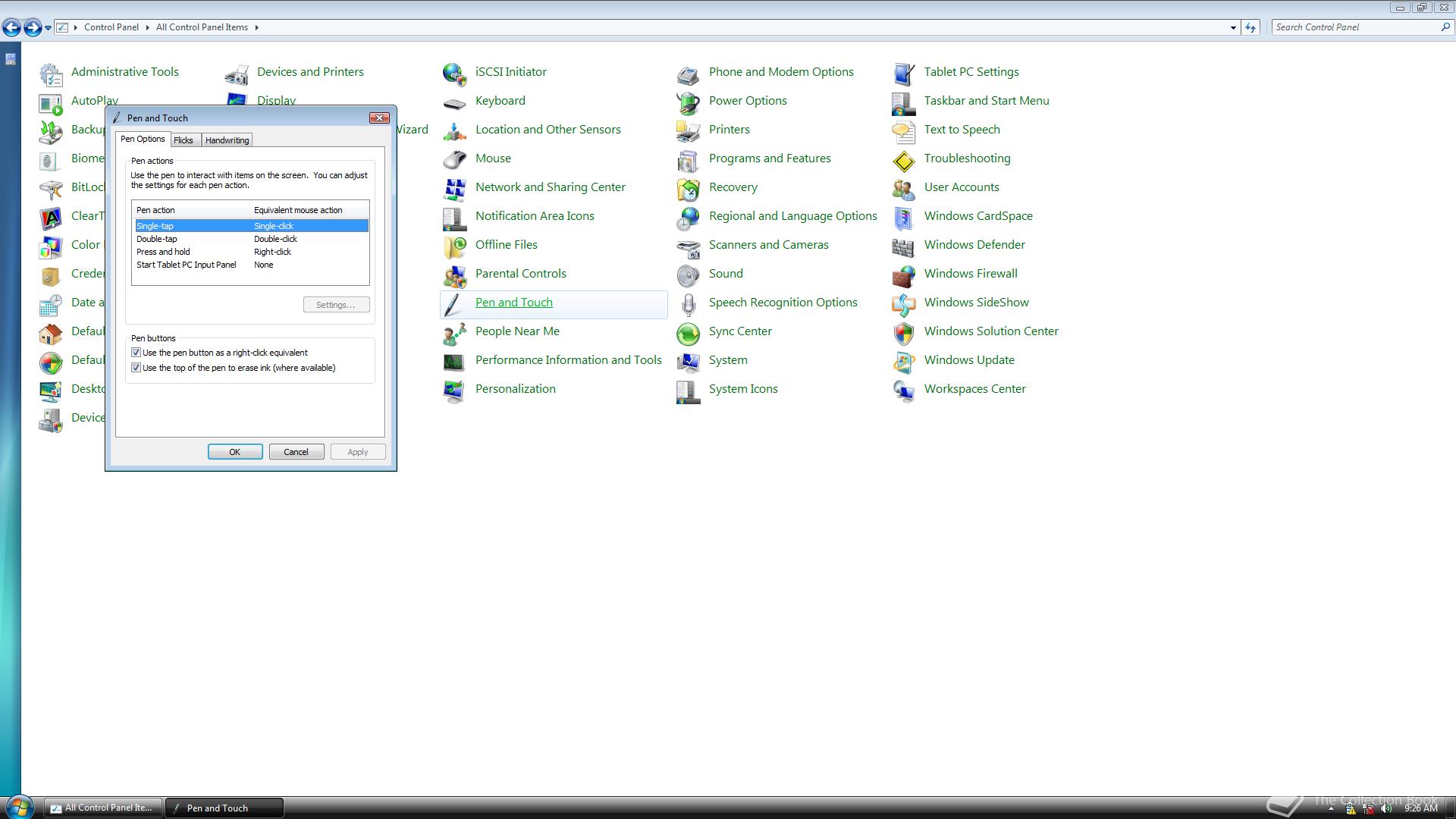Expand the recent pages dropdown arrow
This screenshot has width=1456, height=819.
click(x=48, y=27)
